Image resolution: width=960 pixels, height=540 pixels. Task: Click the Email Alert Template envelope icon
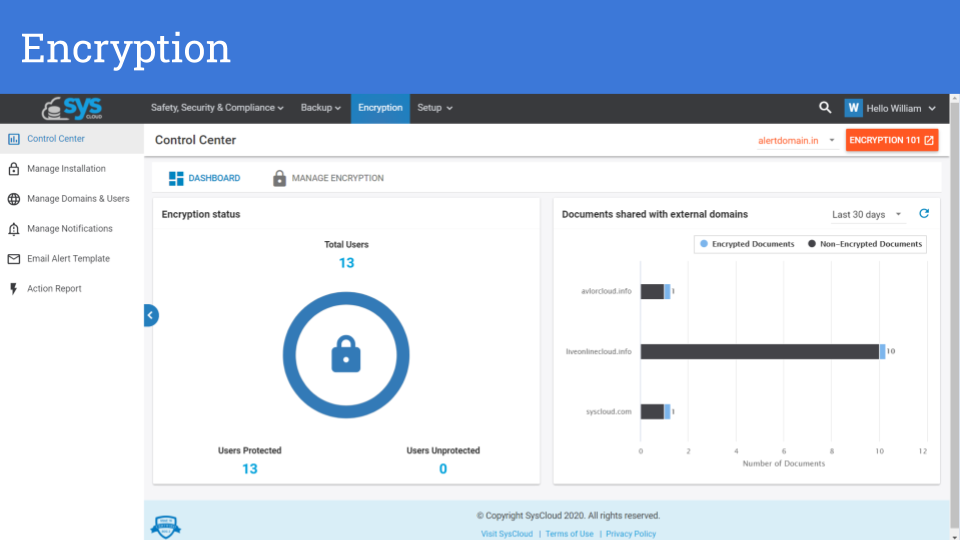14,259
